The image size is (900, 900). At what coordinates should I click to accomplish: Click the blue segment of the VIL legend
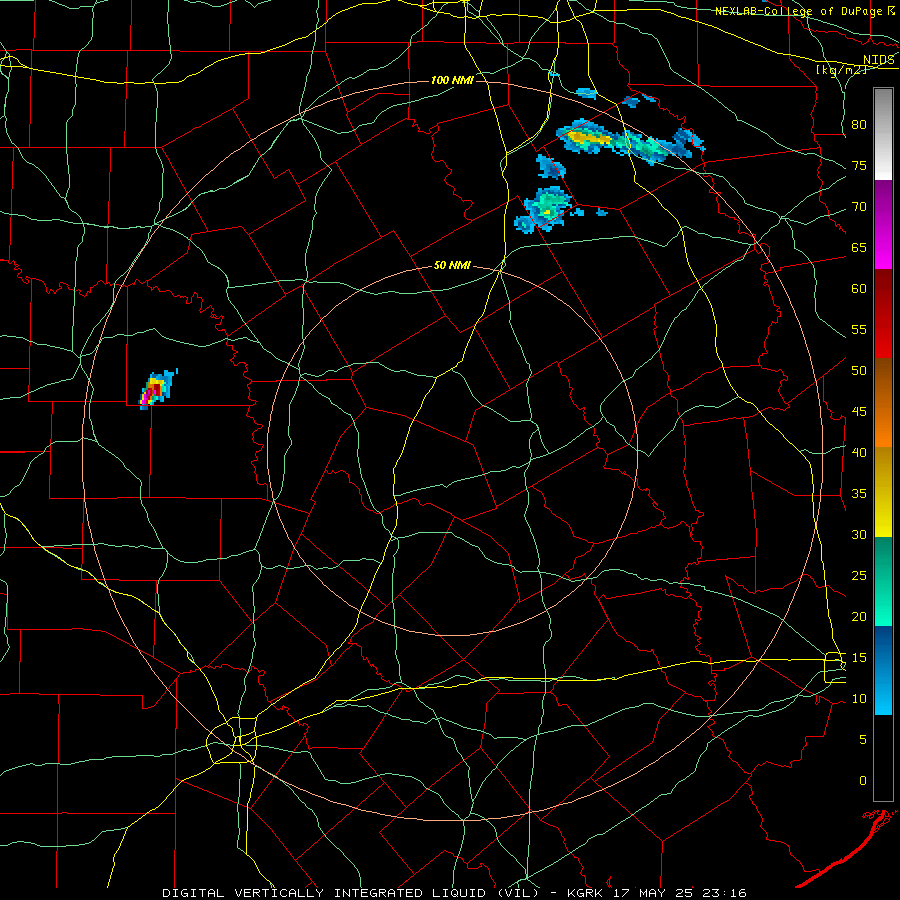(883, 670)
